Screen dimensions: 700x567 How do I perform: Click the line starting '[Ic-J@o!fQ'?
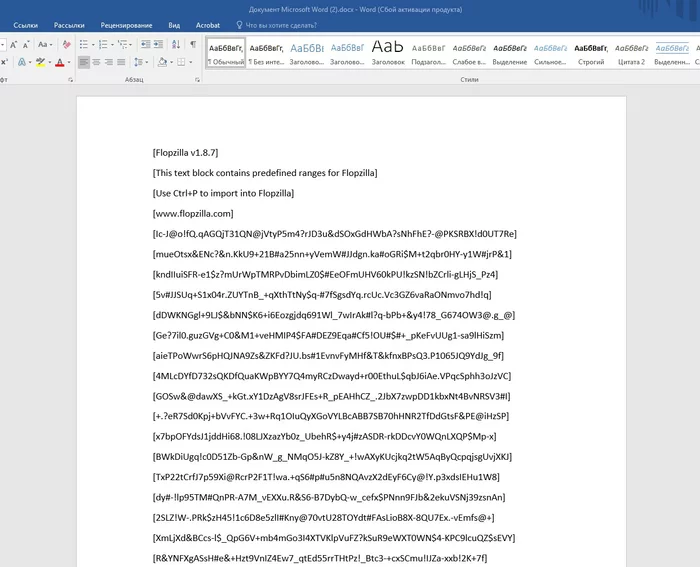pyautogui.click(x=334, y=234)
